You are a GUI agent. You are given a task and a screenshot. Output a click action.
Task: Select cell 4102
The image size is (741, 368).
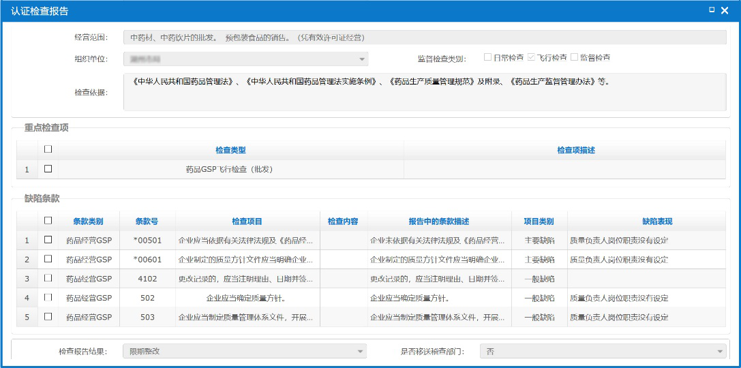pos(147,279)
